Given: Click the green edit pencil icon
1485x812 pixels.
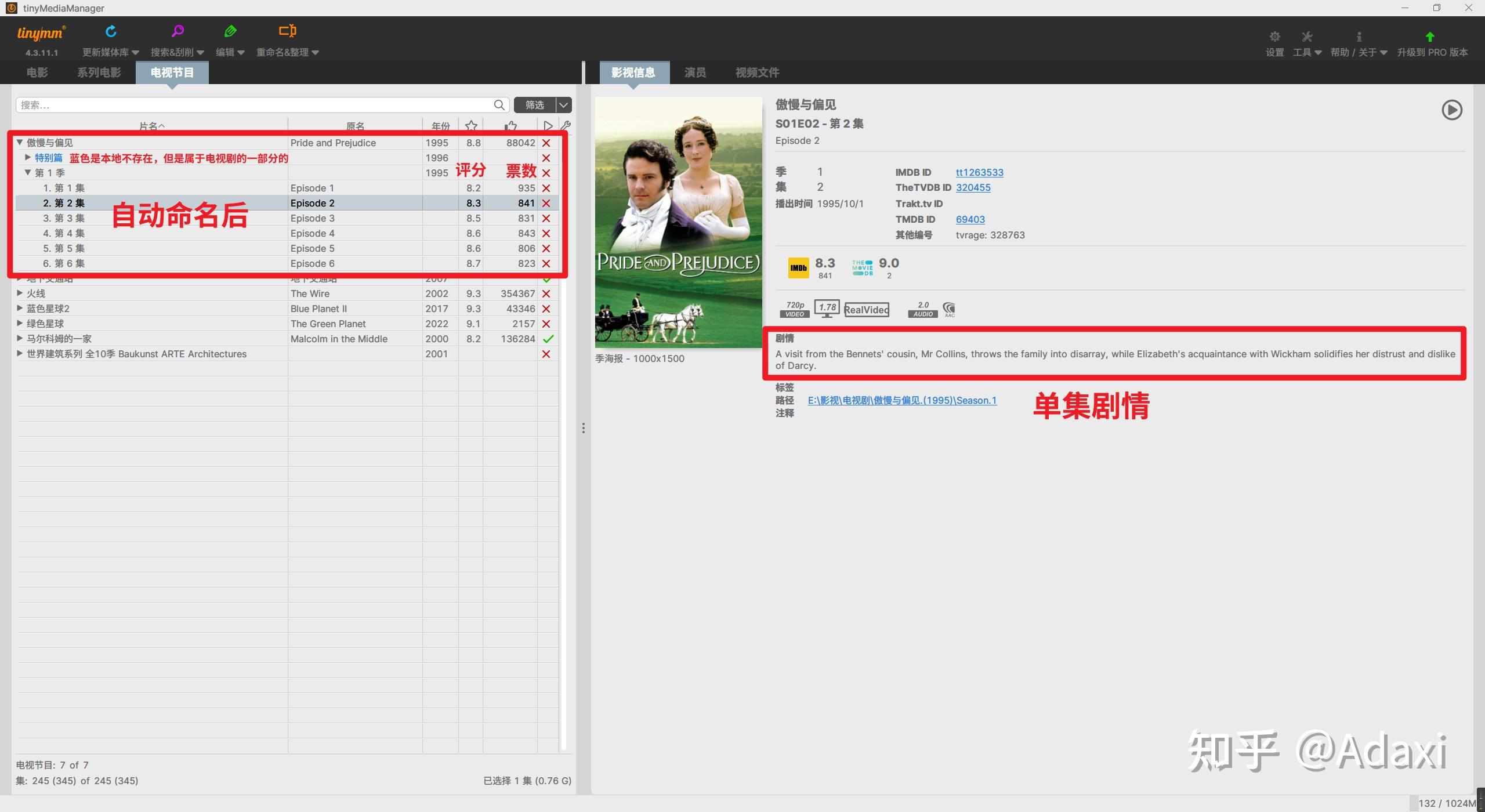Looking at the screenshot, I should [x=230, y=31].
